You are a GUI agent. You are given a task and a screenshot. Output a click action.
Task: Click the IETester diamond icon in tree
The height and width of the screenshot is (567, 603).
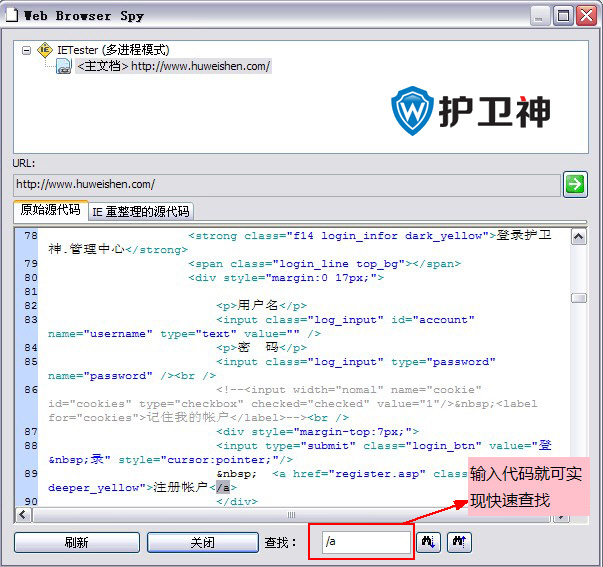click(x=45, y=50)
